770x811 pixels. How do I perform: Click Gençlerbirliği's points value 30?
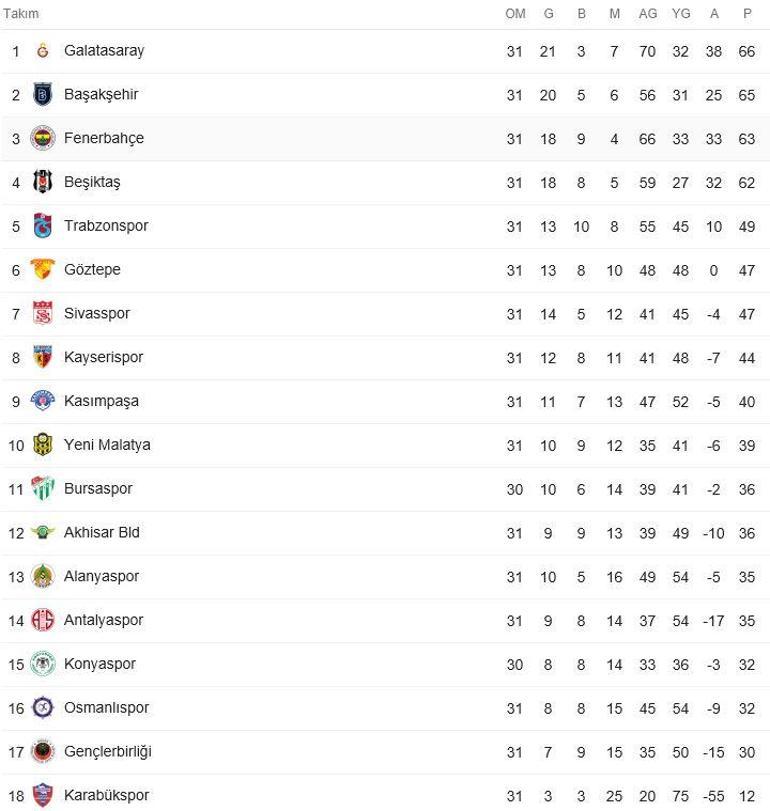pyautogui.click(x=747, y=752)
